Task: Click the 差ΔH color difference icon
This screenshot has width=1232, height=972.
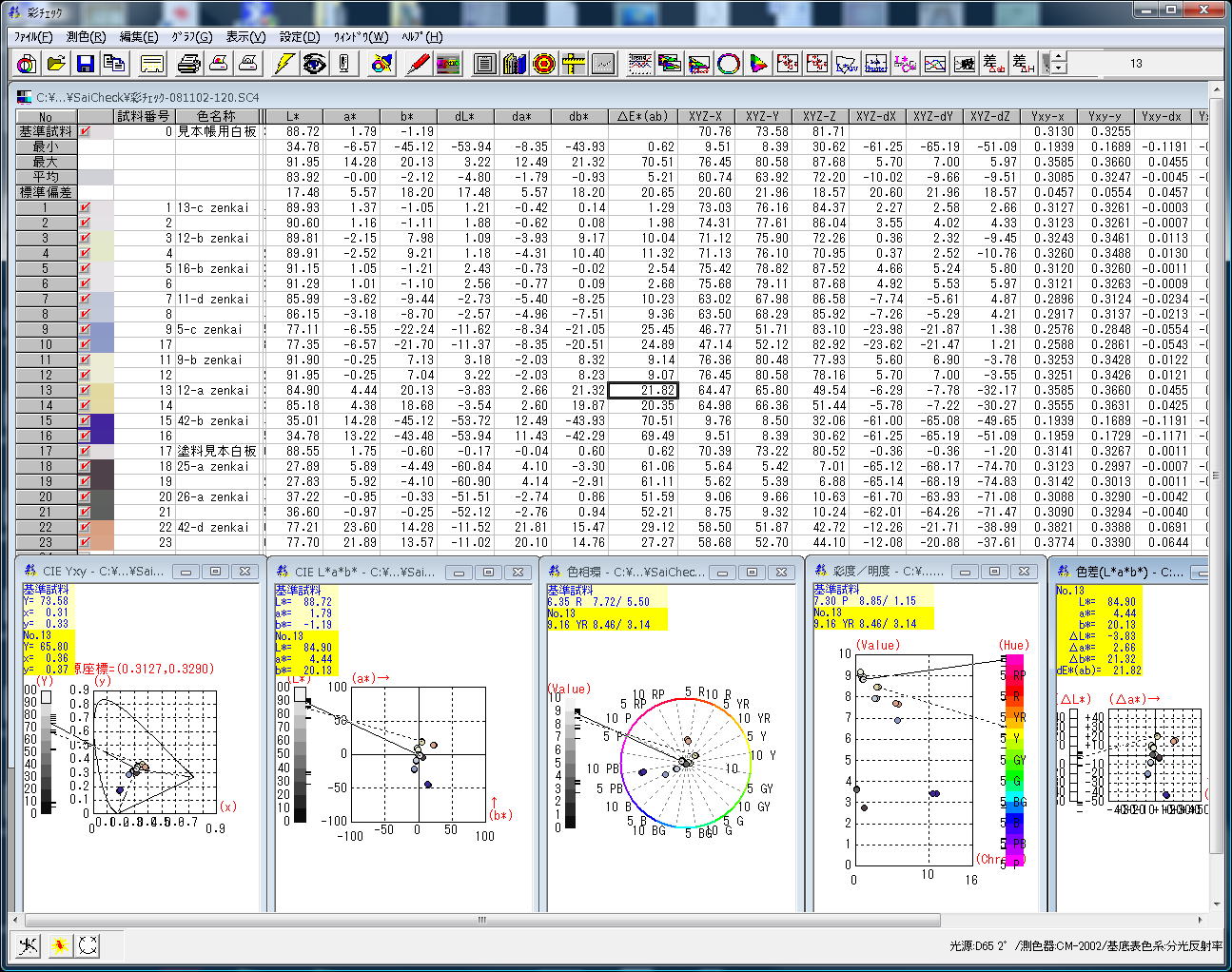Action: (x=1024, y=64)
